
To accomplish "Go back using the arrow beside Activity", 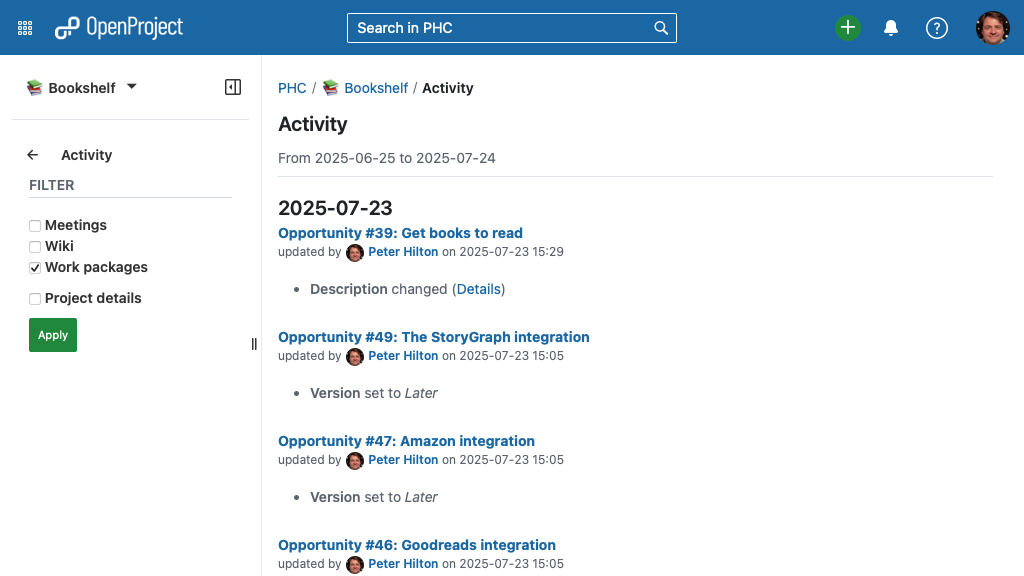I will [33, 155].
